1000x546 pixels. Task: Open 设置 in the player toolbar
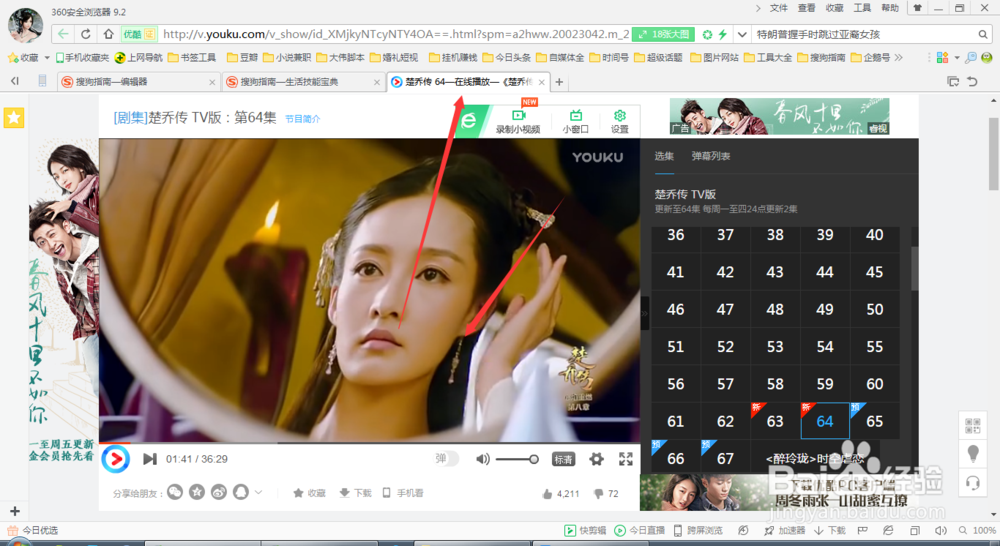[619, 121]
